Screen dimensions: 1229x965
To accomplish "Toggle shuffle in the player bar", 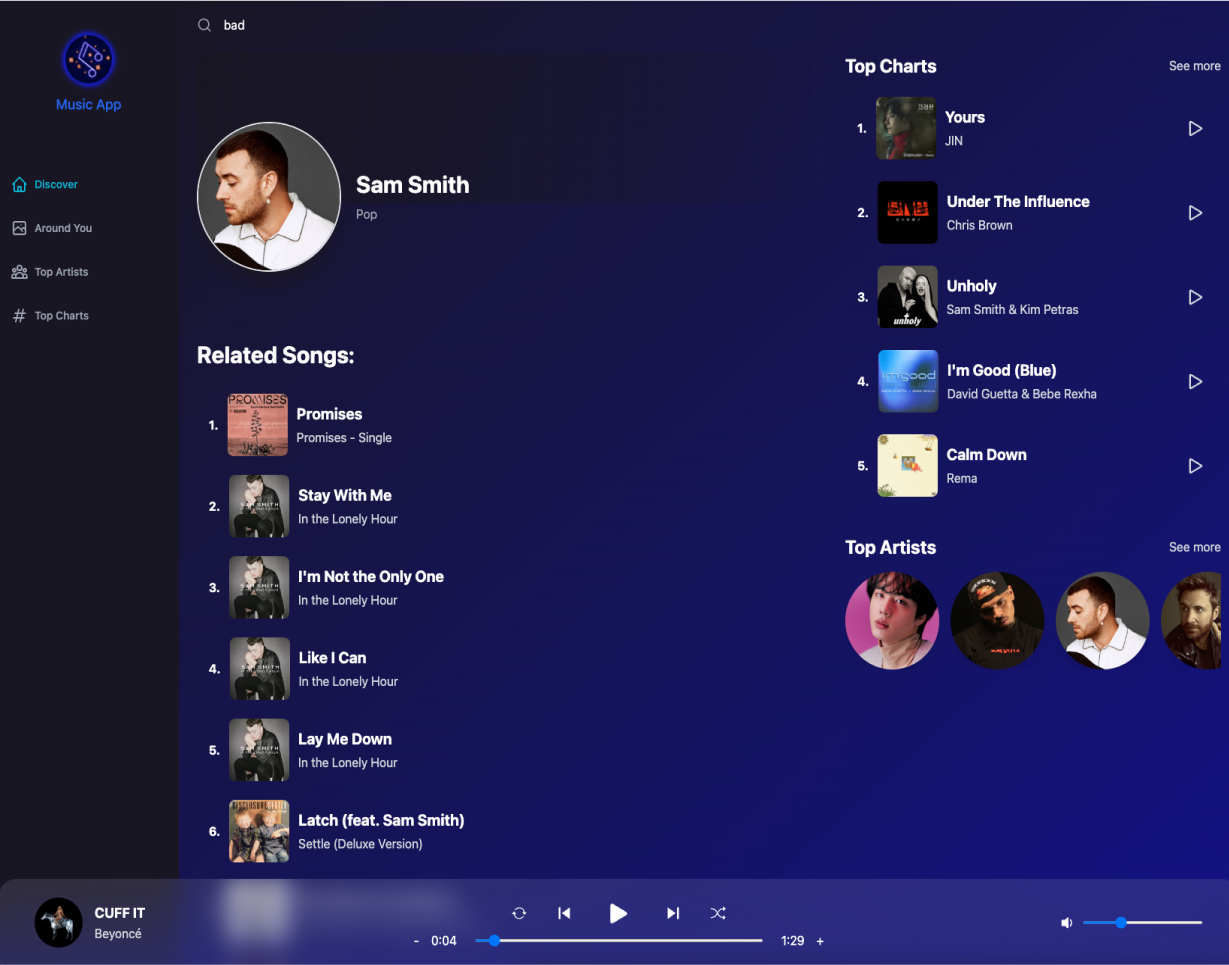I will pos(718,913).
